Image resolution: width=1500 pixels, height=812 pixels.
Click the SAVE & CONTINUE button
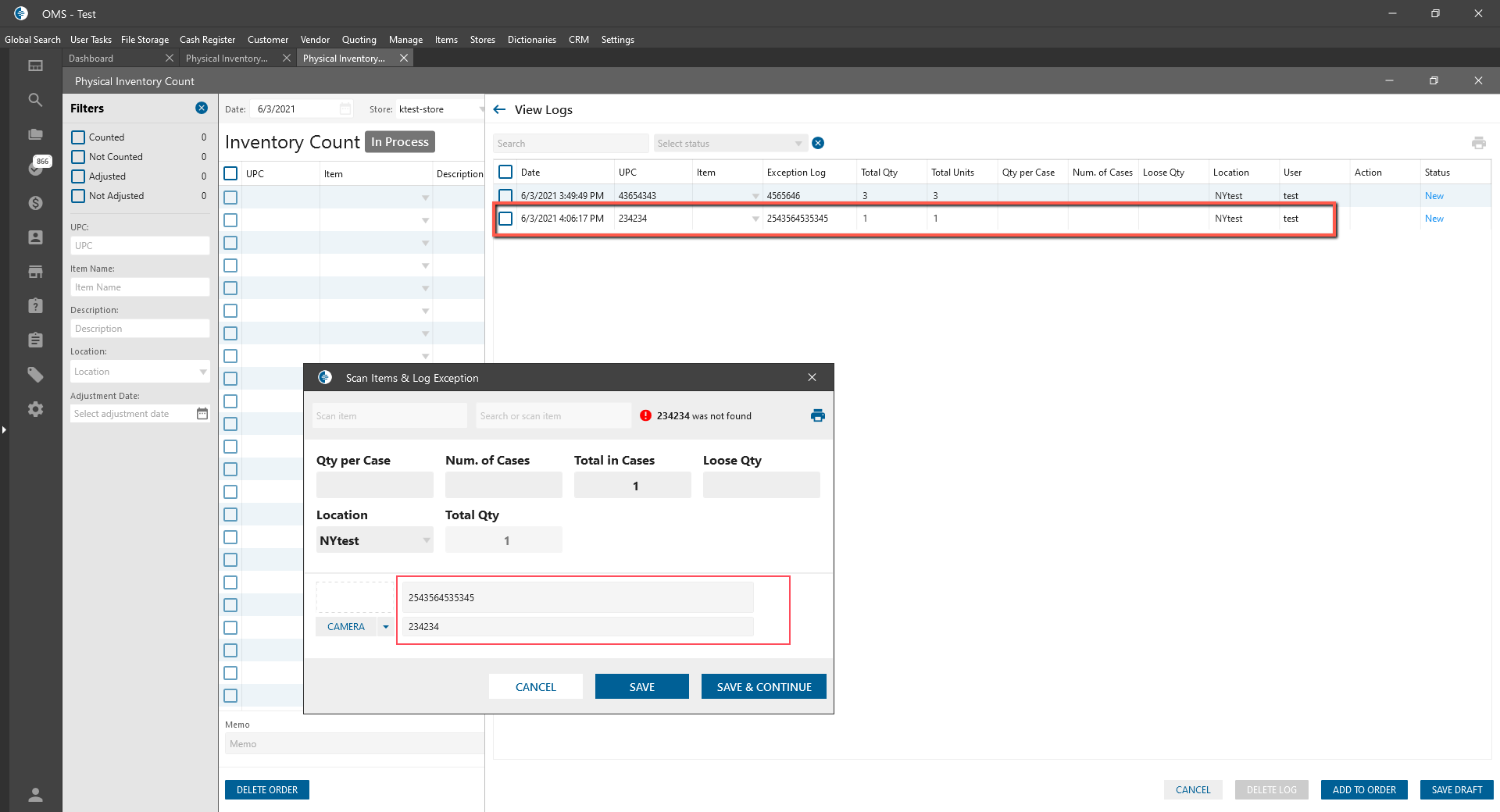click(x=763, y=687)
